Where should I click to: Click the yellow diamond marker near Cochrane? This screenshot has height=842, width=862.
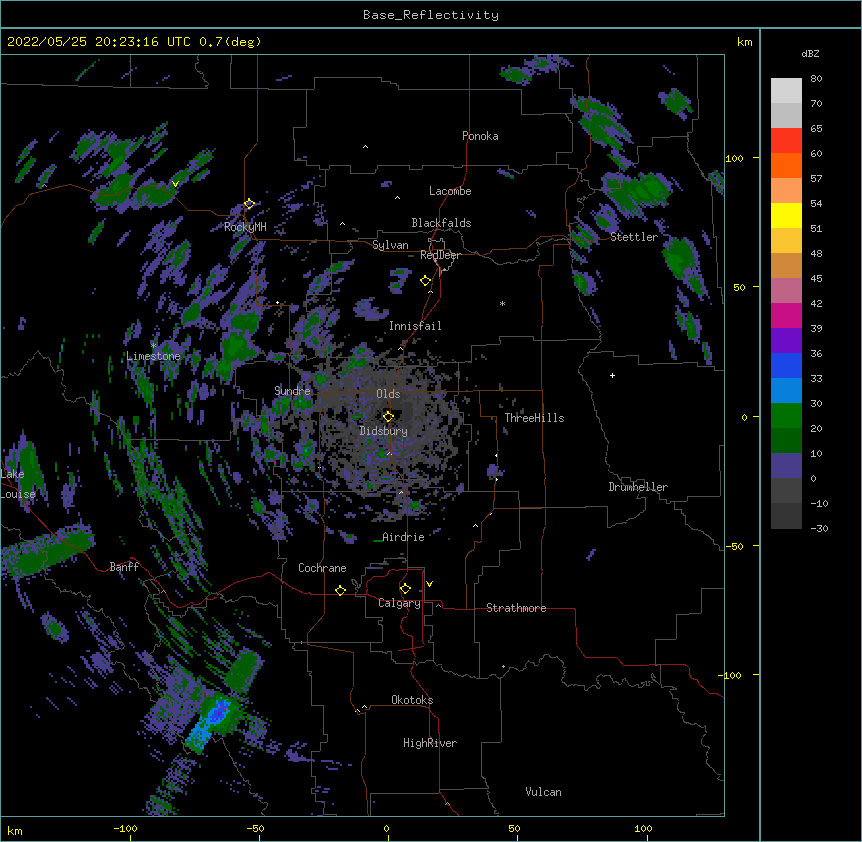[x=340, y=590]
